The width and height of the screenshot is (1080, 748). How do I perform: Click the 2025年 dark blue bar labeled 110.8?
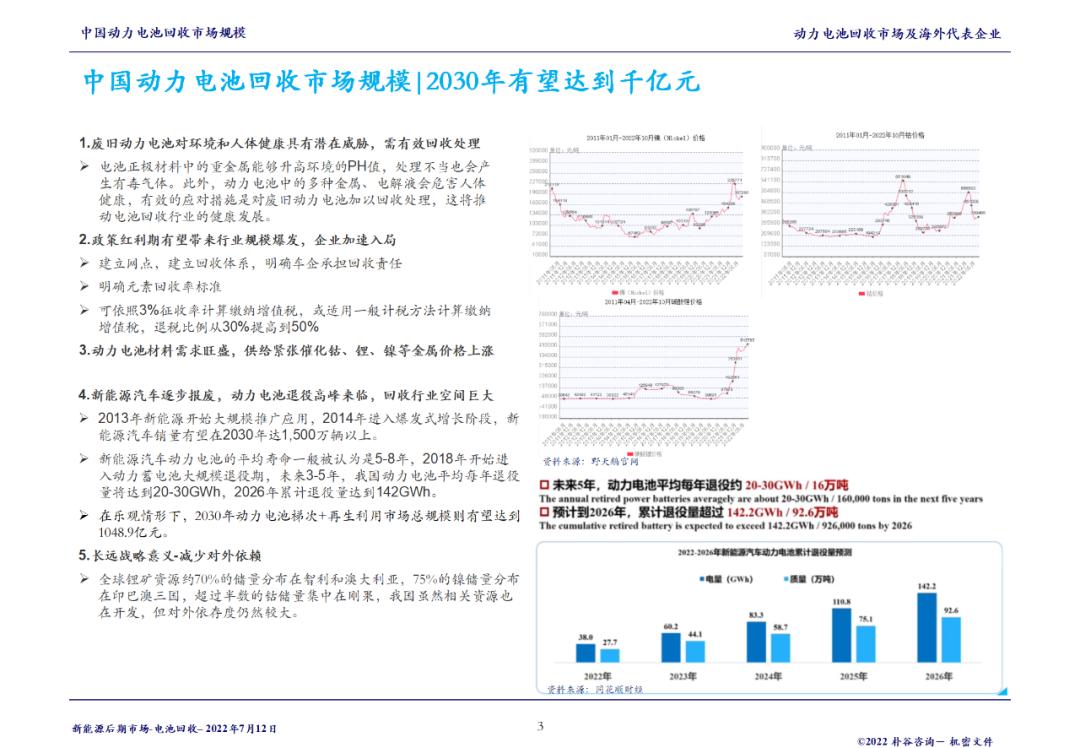[842, 635]
